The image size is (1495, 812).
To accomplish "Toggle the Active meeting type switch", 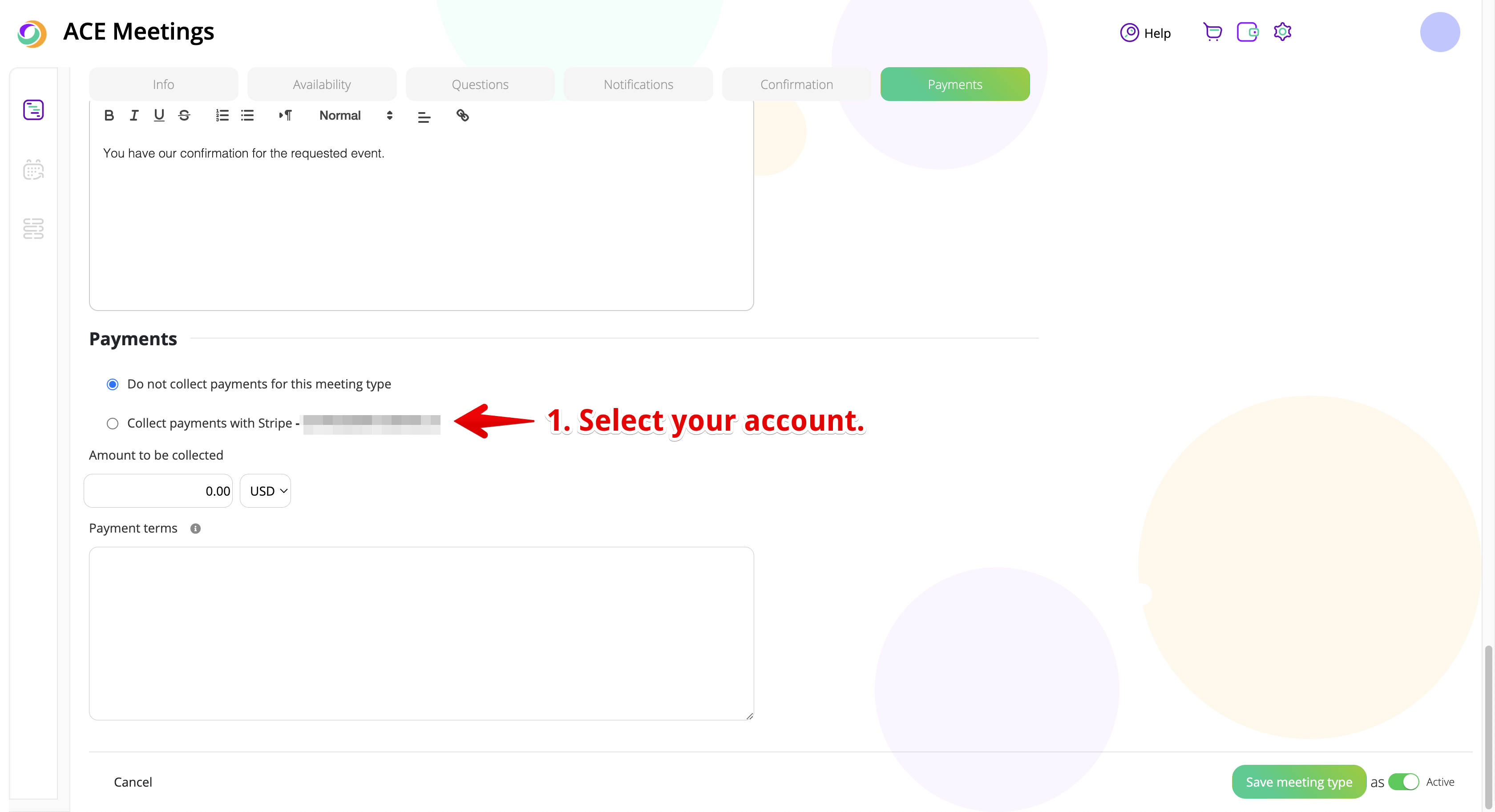I will (x=1403, y=782).
